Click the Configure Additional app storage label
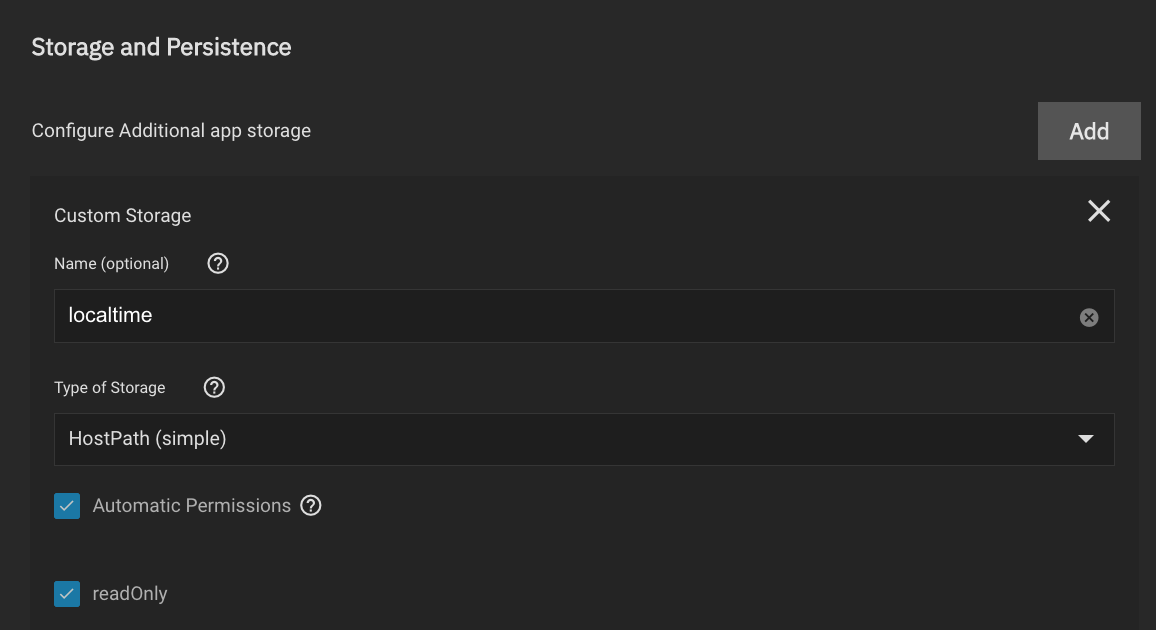The height and width of the screenshot is (630, 1156). coord(171,130)
